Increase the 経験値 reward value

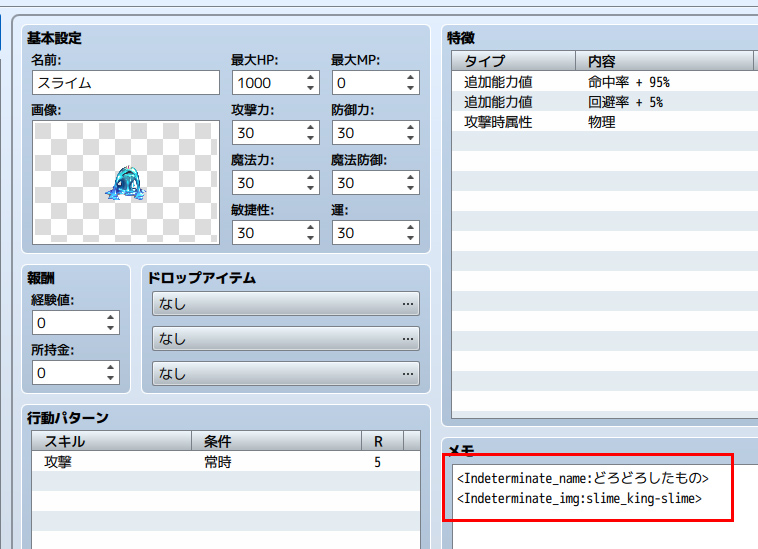(x=110, y=317)
